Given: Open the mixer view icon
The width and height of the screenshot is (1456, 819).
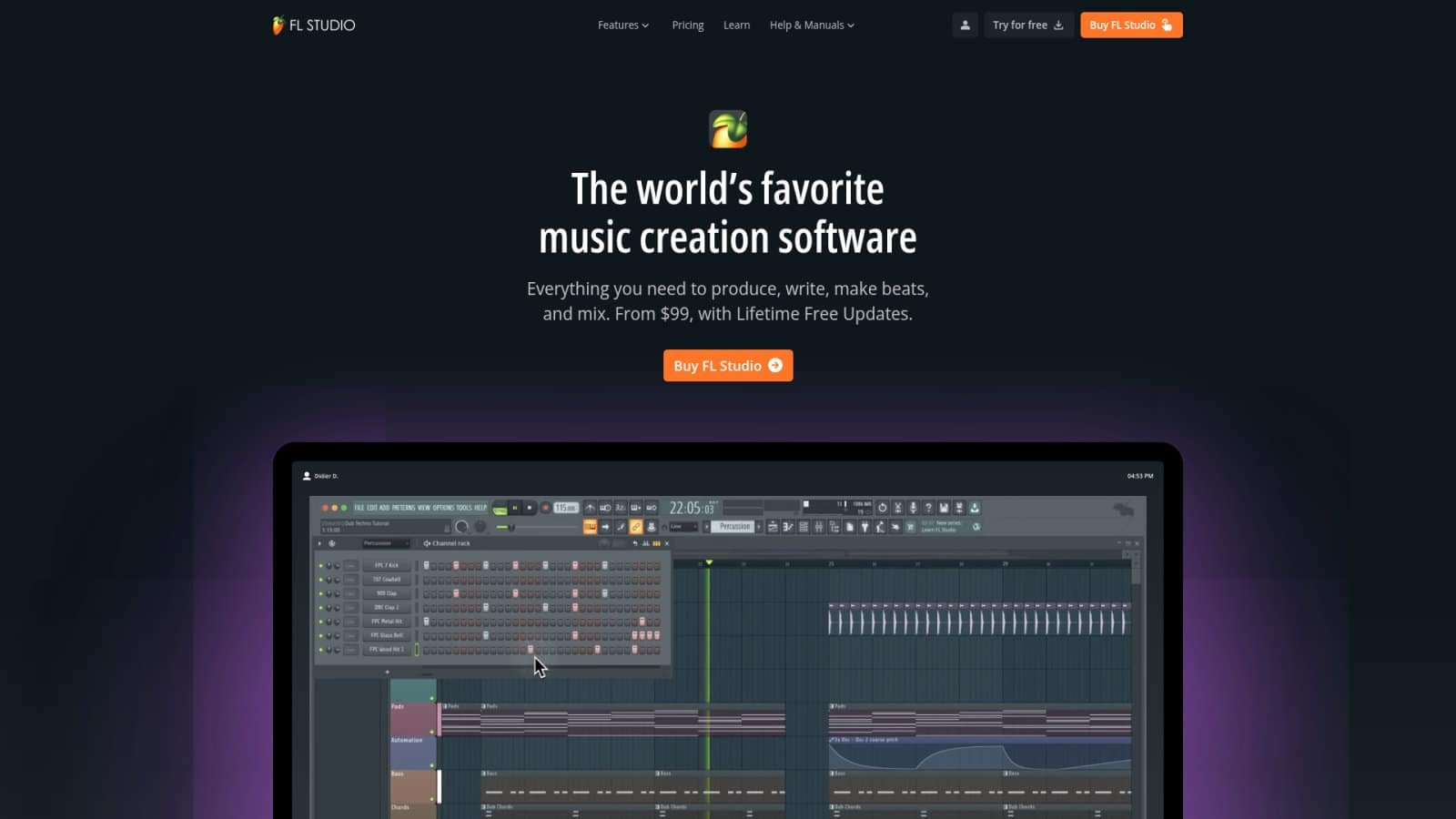Looking at the screenshot, I should click(819, 527).
